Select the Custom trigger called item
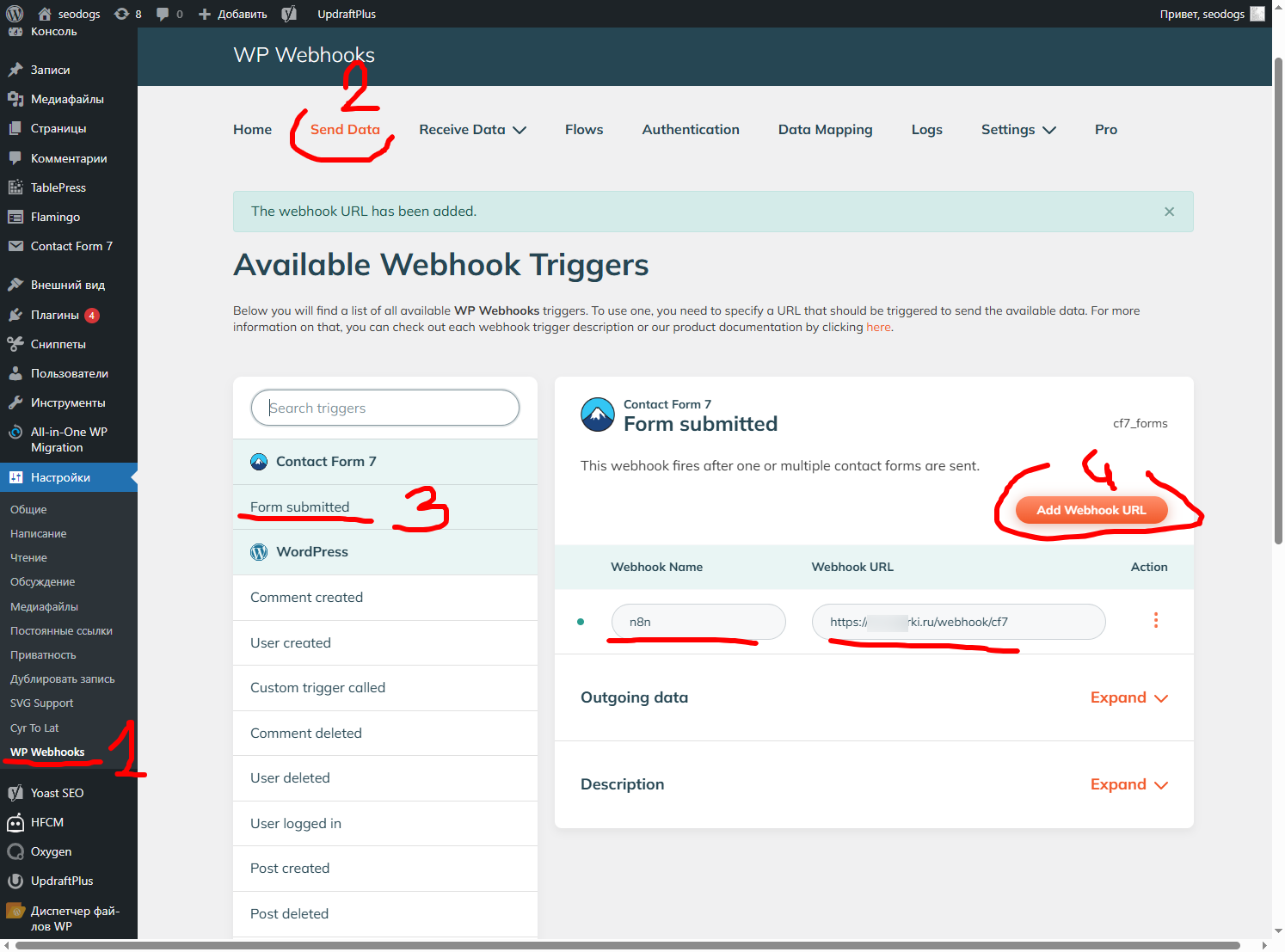 coord(385,688)
